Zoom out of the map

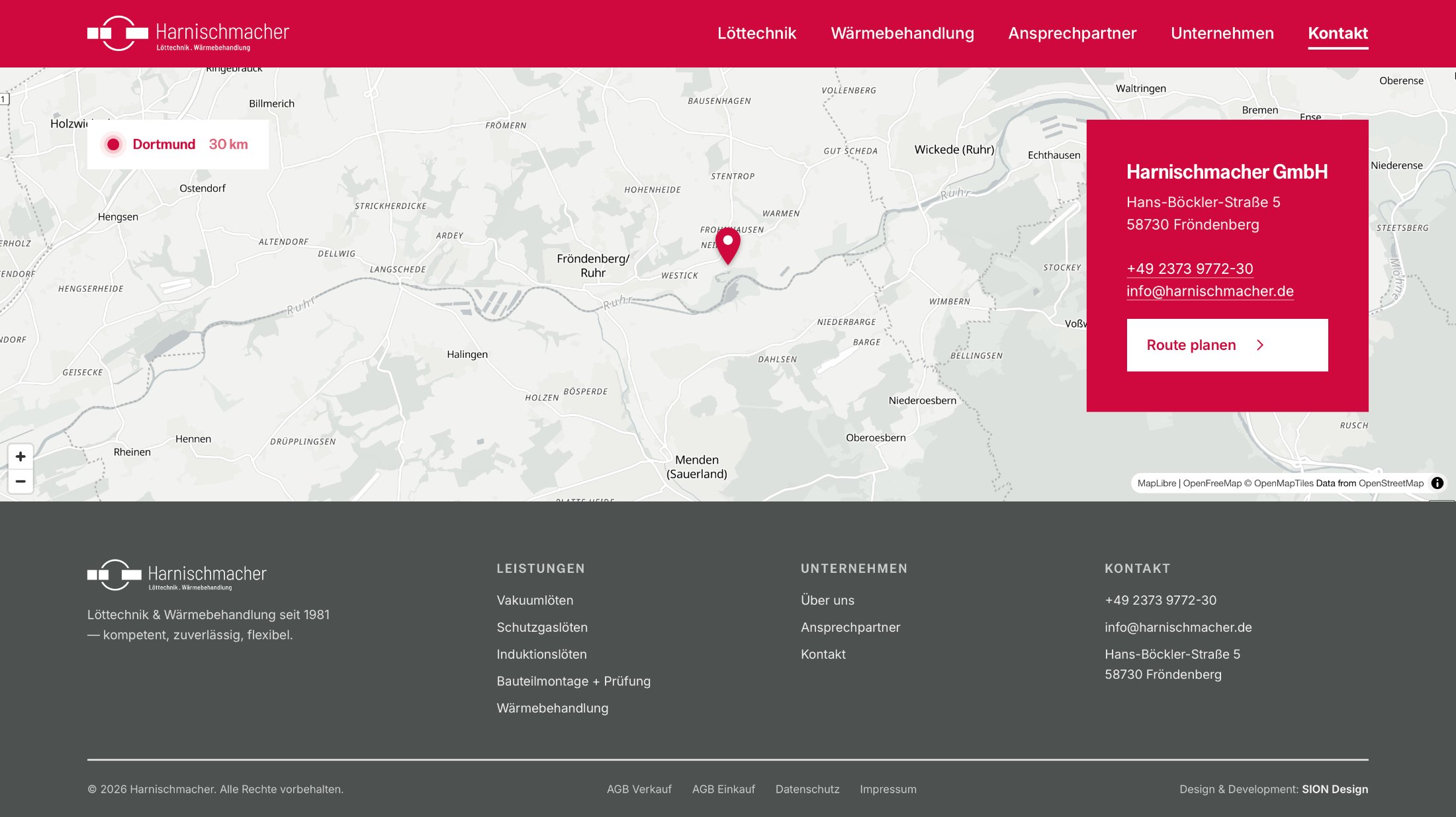(x=21, y=481)
